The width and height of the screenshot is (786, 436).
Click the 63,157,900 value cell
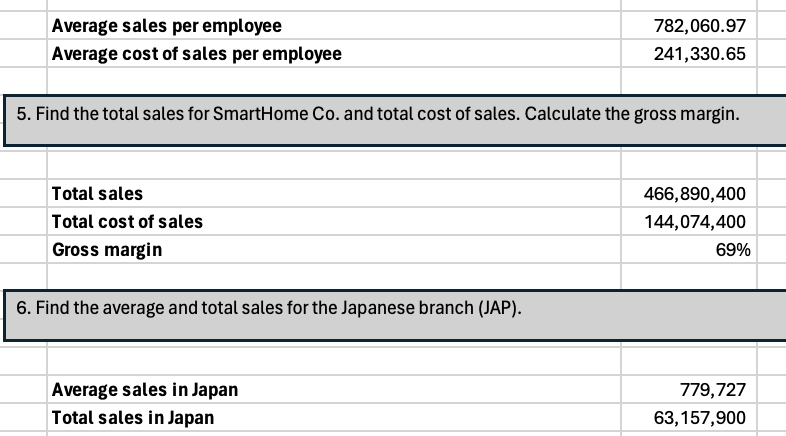698,417
